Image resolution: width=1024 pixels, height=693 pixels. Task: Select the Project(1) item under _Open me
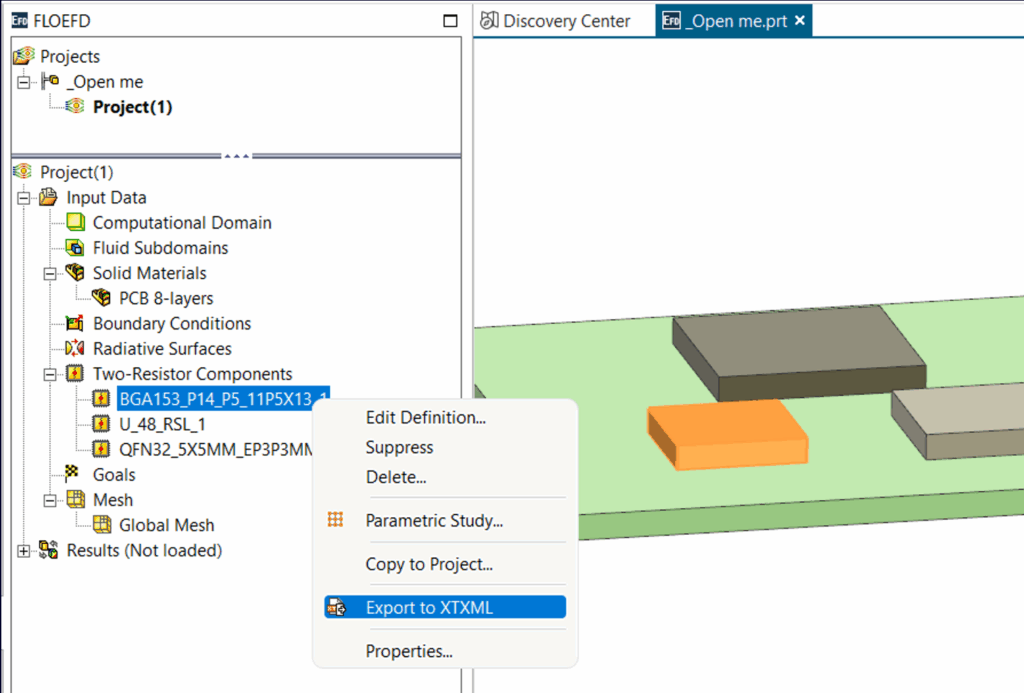click(x=132, y=107)
